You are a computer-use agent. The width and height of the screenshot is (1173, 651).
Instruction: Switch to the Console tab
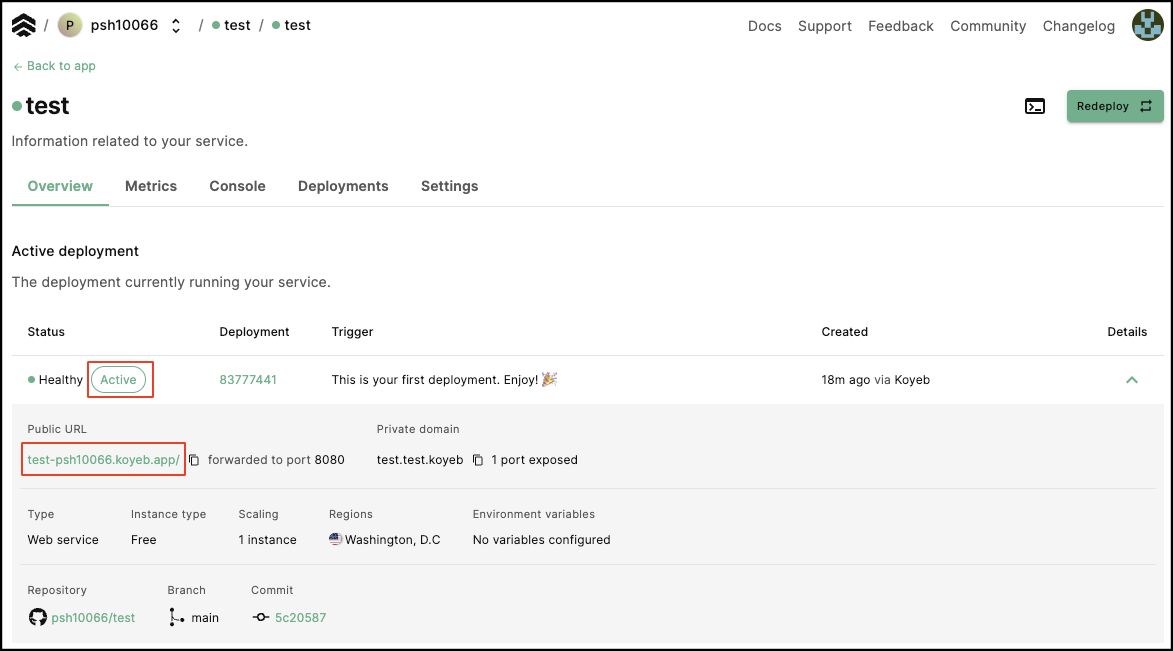click(x=237, y=186)
